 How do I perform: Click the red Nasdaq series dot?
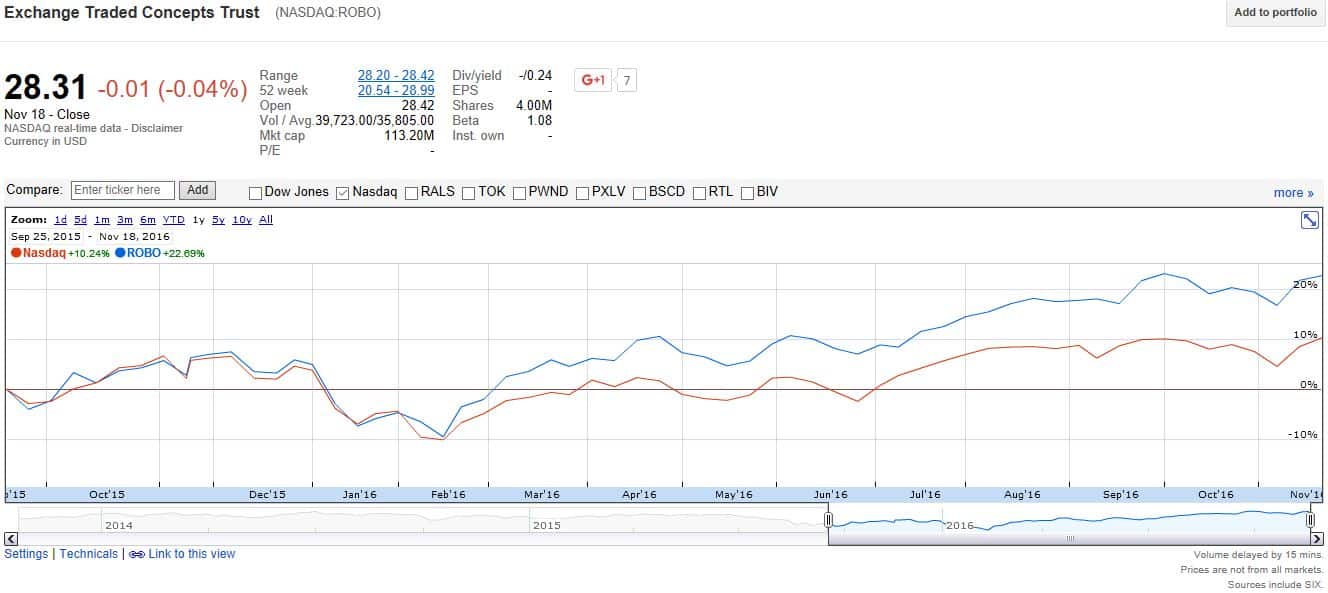click(x=16, y=253)
